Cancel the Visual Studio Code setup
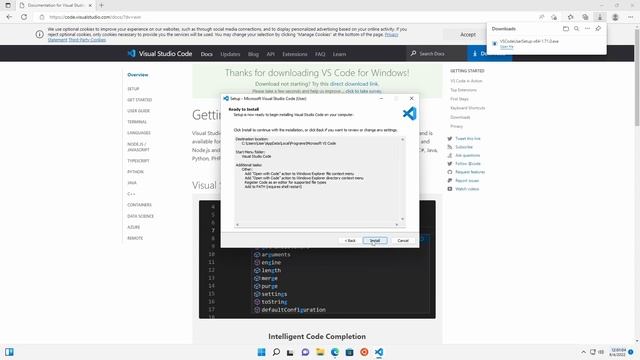Viewport: 640px width, 360px height. tap(403, 240)
